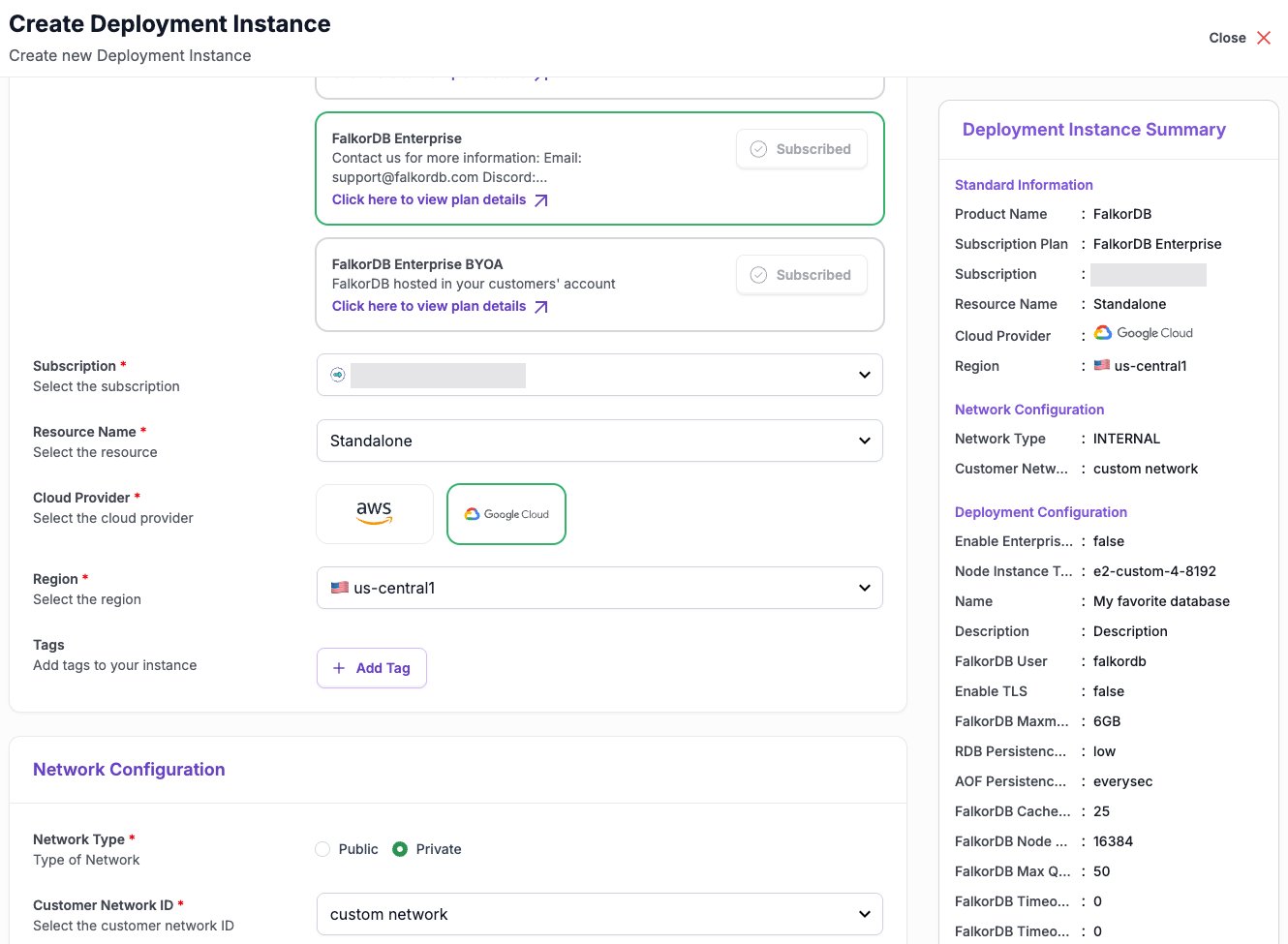The width and height of the screenshot is (1288, 944).
Task: Click the Google Cloud logo in summary panel
Action: (1143, 333)
